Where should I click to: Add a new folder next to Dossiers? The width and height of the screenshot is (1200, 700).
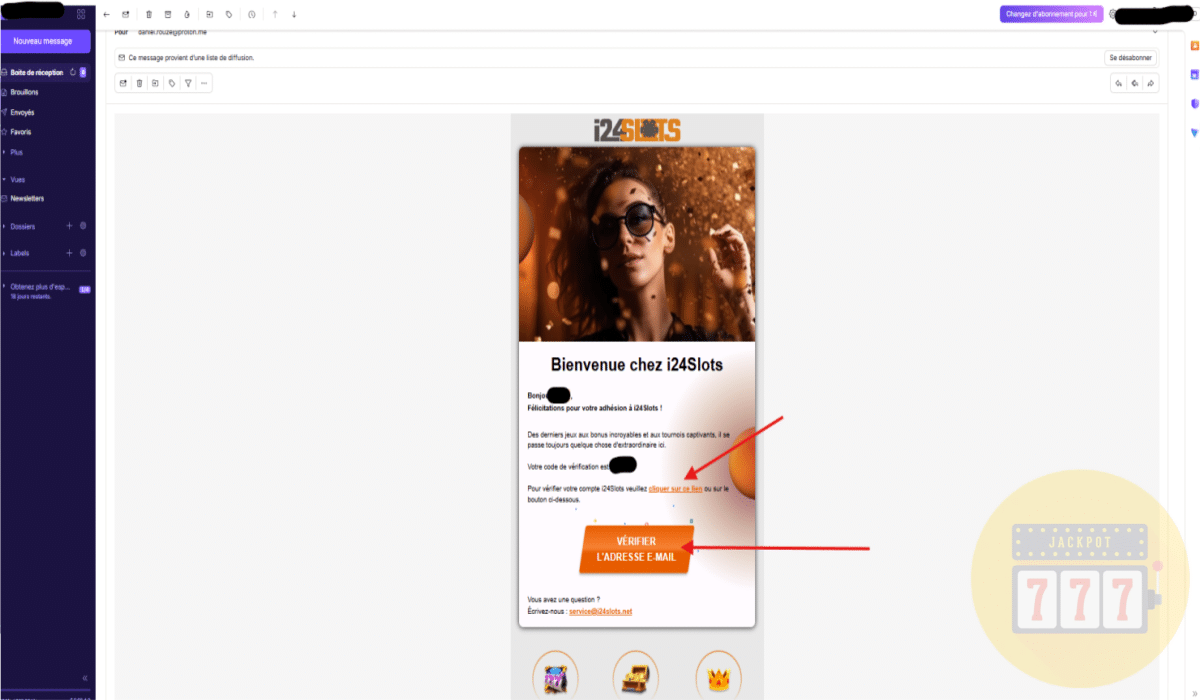pos(68,226)
